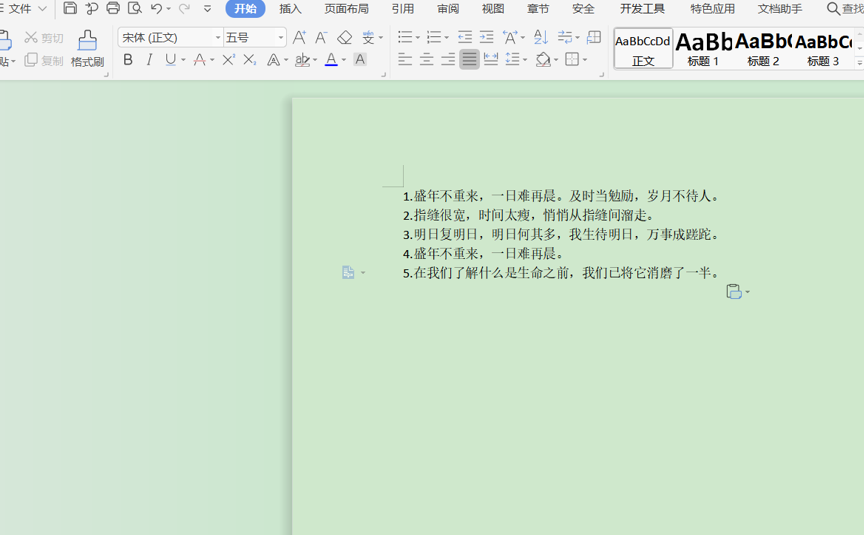Toggle character shading (gray A)
The image size is (864, 535).
tap(360, 60)
